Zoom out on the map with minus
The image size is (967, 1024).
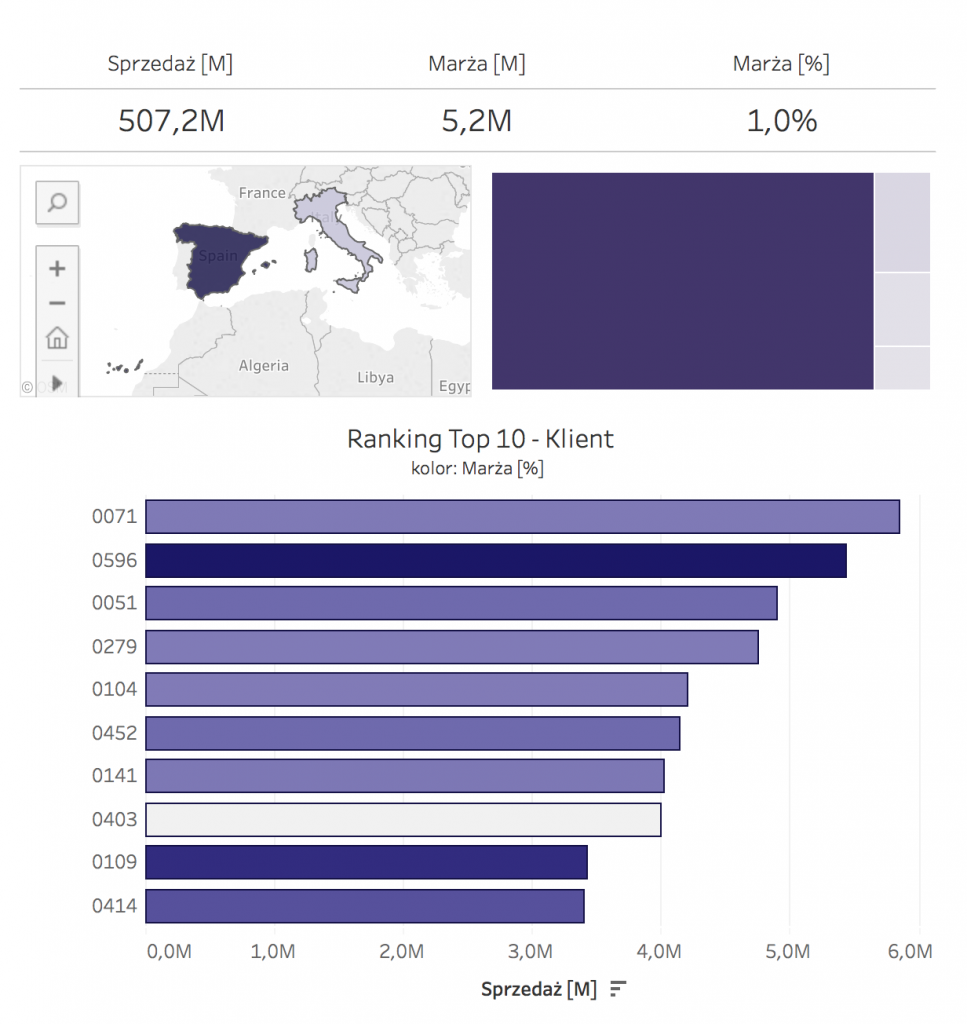57,303
